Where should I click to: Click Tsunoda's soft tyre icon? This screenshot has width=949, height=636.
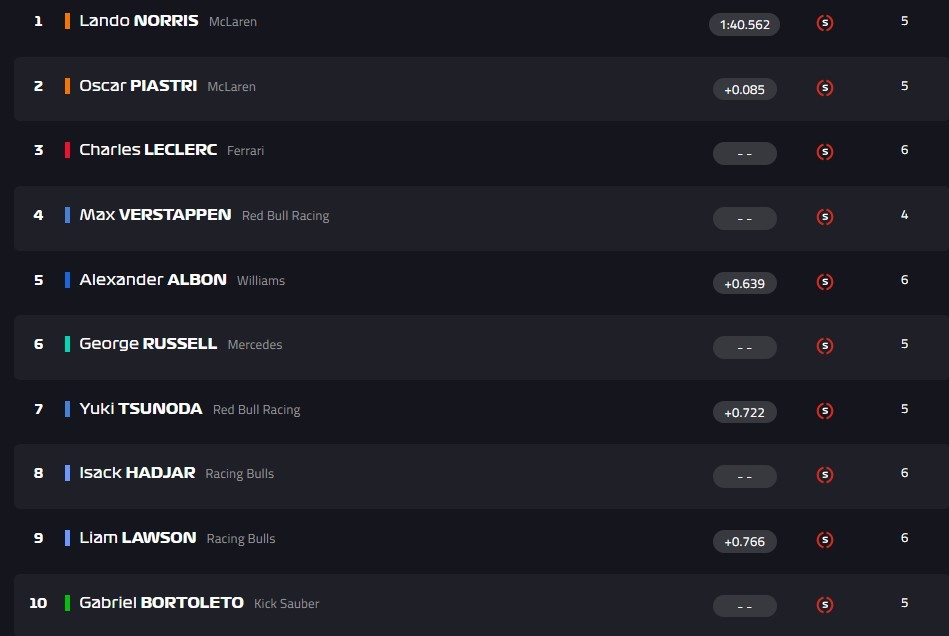coord(825,410)
